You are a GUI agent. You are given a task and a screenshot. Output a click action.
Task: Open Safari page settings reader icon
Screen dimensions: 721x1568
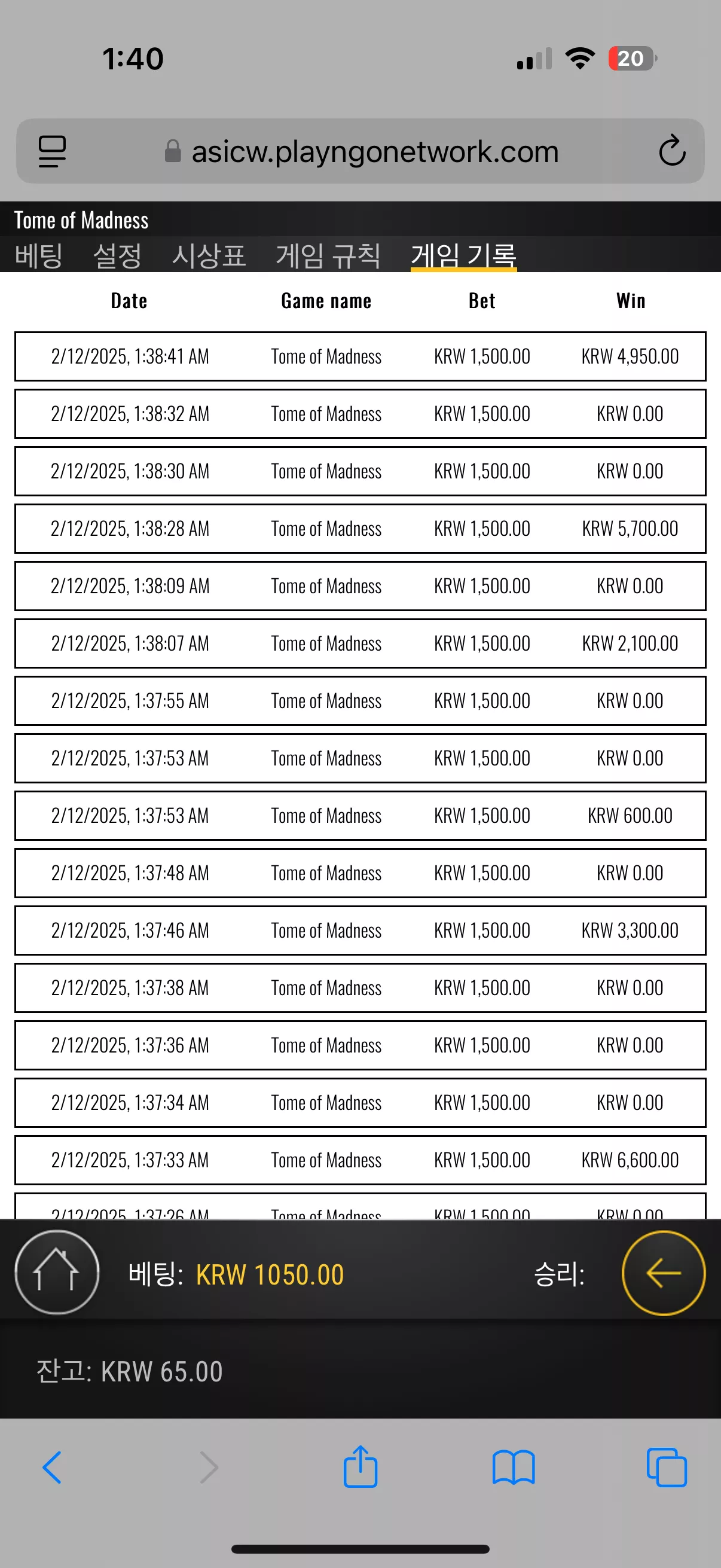pyautogui.click(x=53, y=151)
